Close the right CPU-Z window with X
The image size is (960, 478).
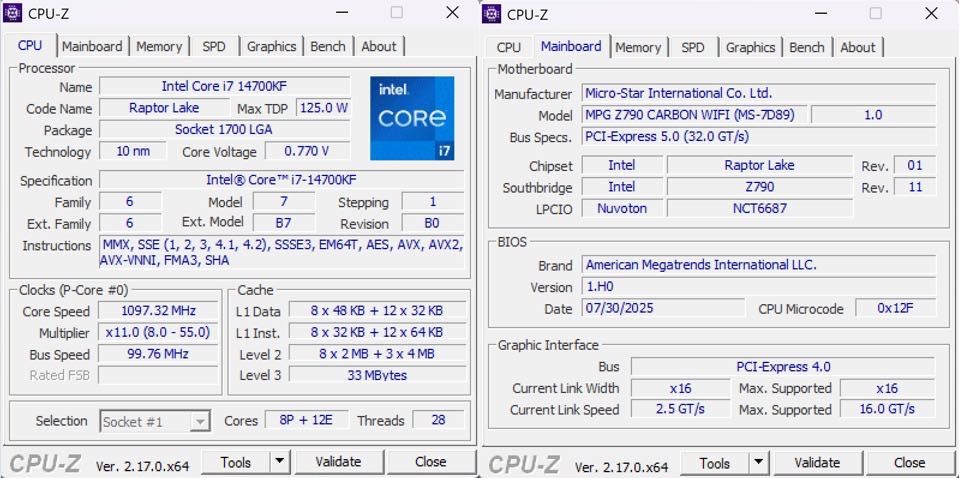(x=931, y=13)
